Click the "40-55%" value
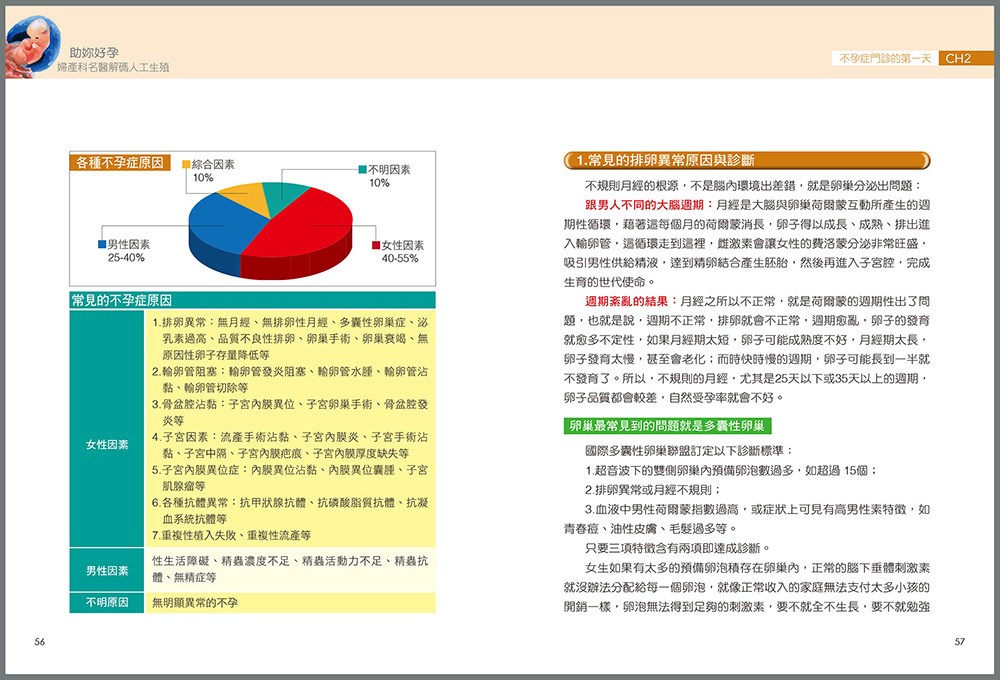1000x680 pixels. [x=400, y=258]
